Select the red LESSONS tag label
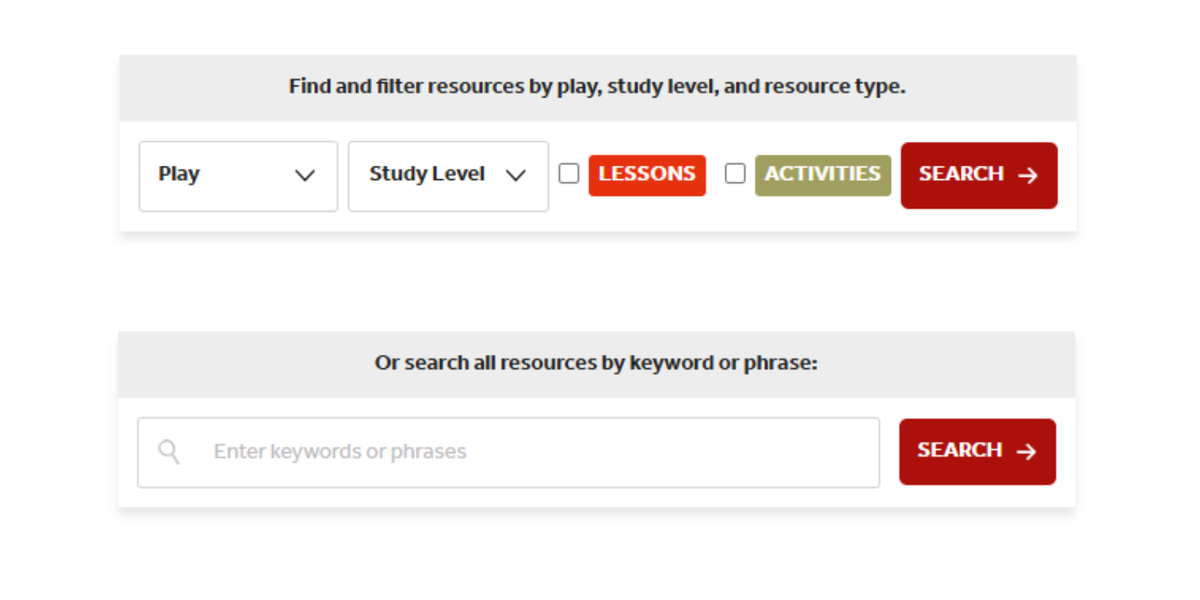 [x=646, y=174]
